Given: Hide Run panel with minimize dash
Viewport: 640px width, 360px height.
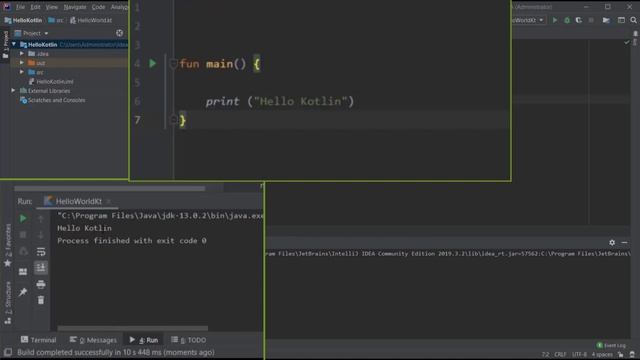Looking at the screenshot, I should coord(624,242).
